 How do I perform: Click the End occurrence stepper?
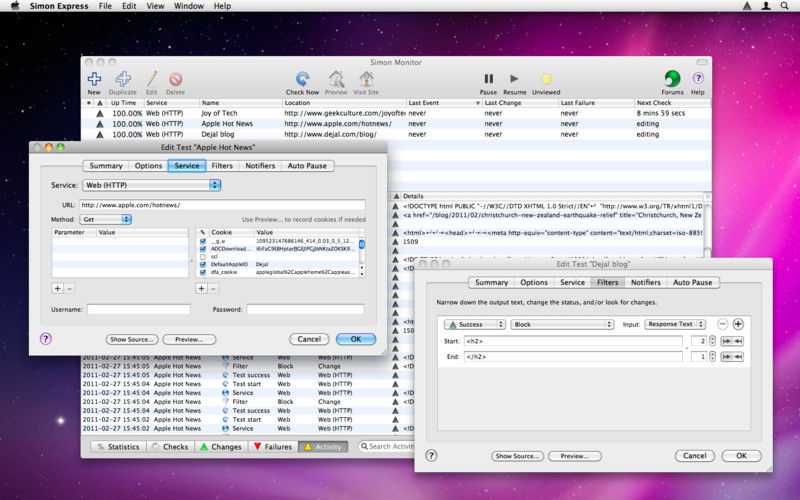pos(712,357)
